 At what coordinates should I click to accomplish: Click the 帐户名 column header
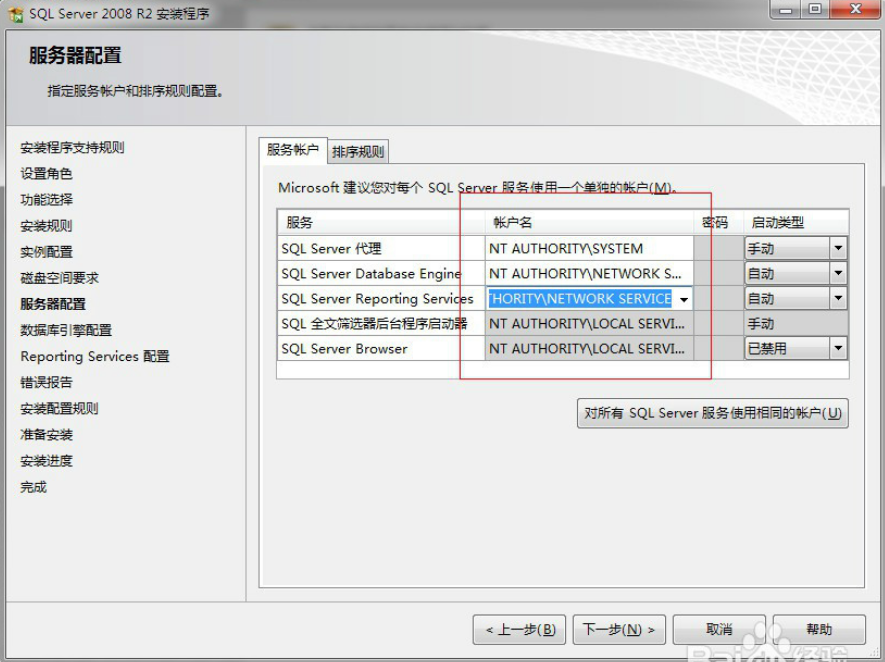coord(589,222)
